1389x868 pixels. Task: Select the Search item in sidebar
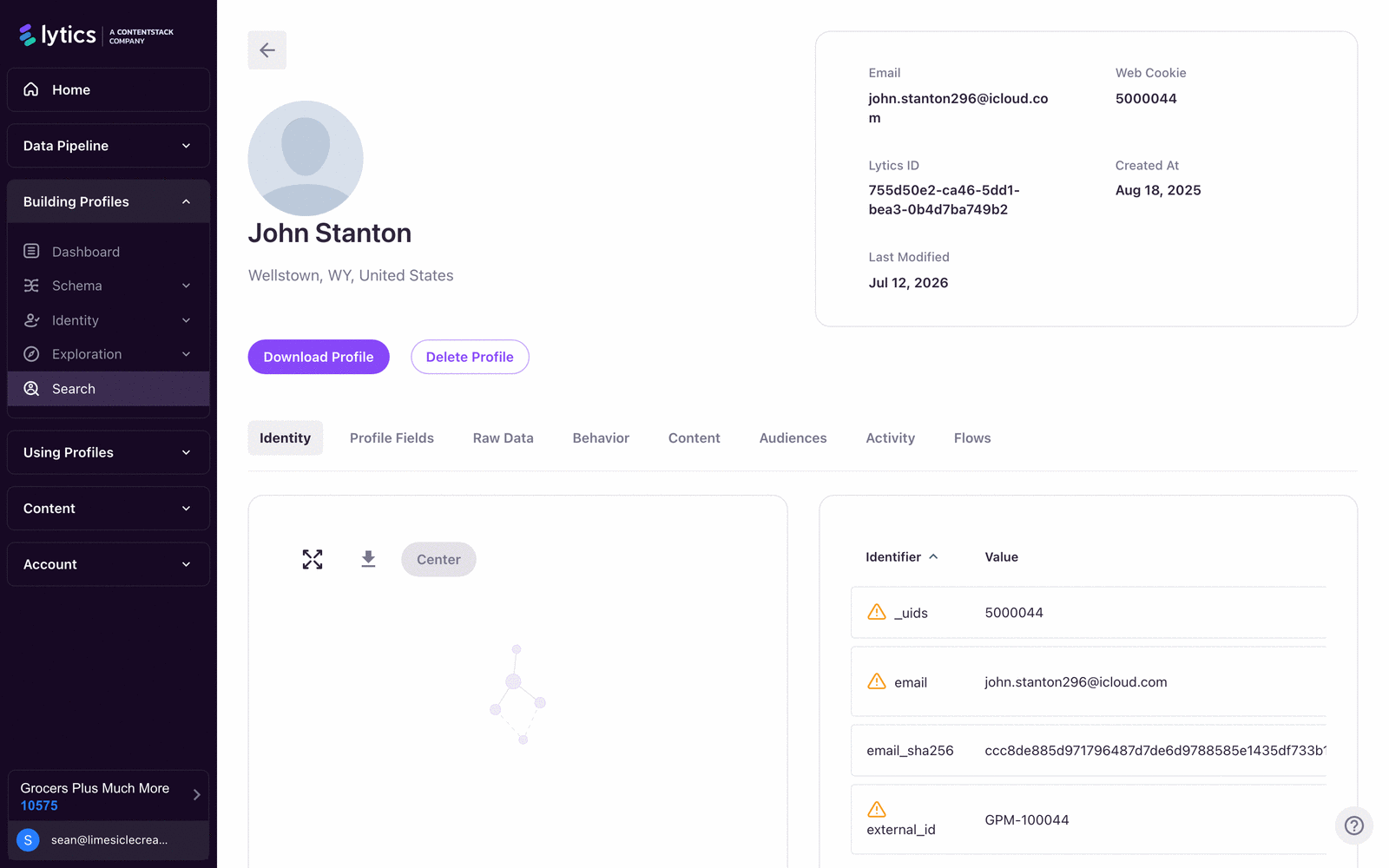109,389
